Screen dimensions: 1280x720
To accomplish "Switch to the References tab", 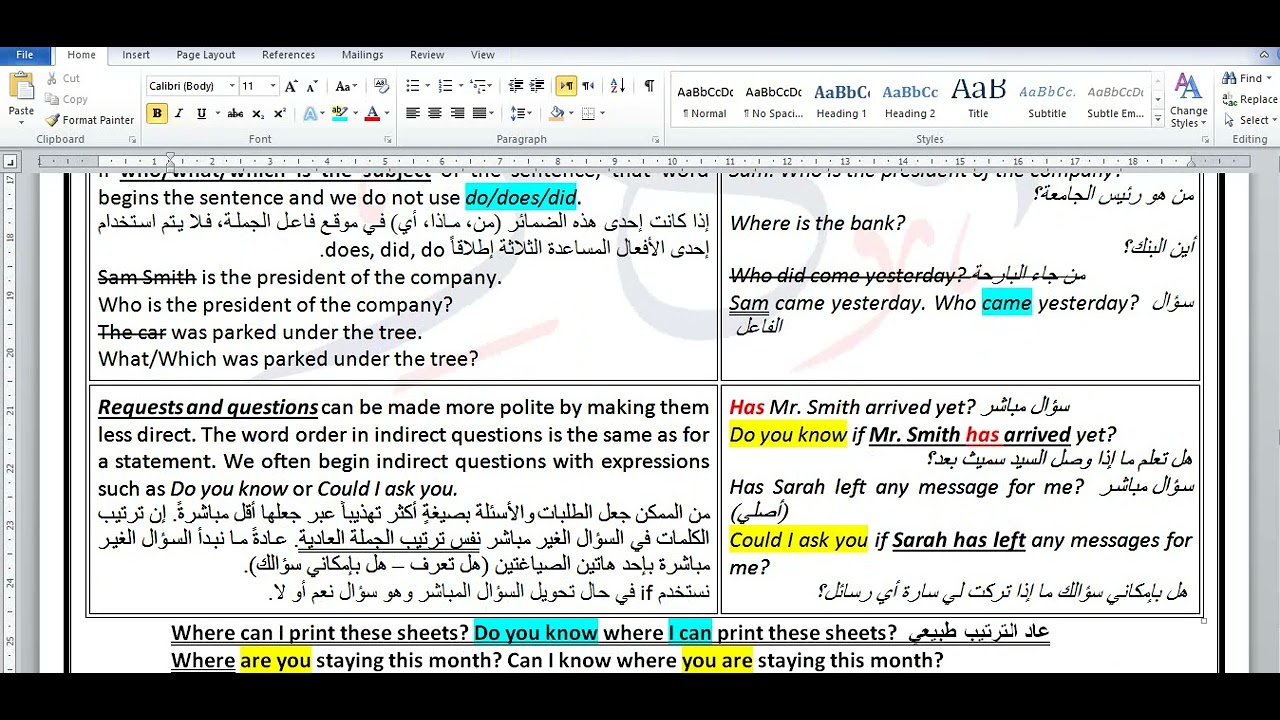I will [x=288, y=55].
